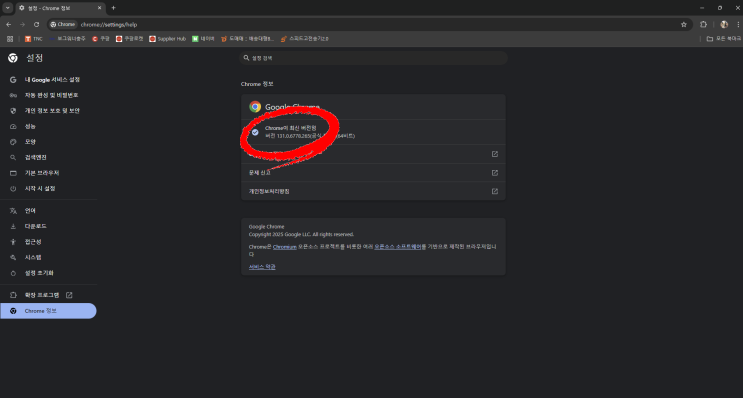Screen dimensions: 743x398
Task: Bookmark this page with star icon
Action: (684, 25)
